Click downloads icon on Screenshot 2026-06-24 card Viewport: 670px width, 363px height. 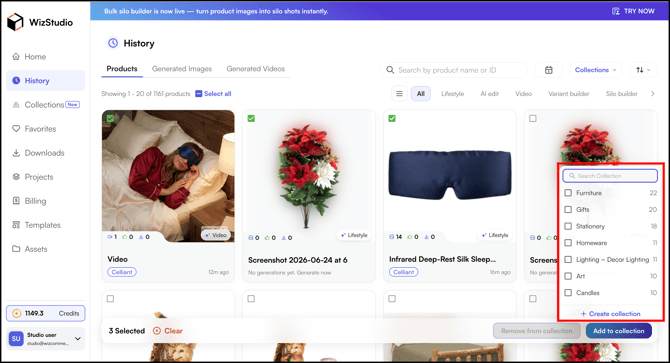[x=284, y=237]
